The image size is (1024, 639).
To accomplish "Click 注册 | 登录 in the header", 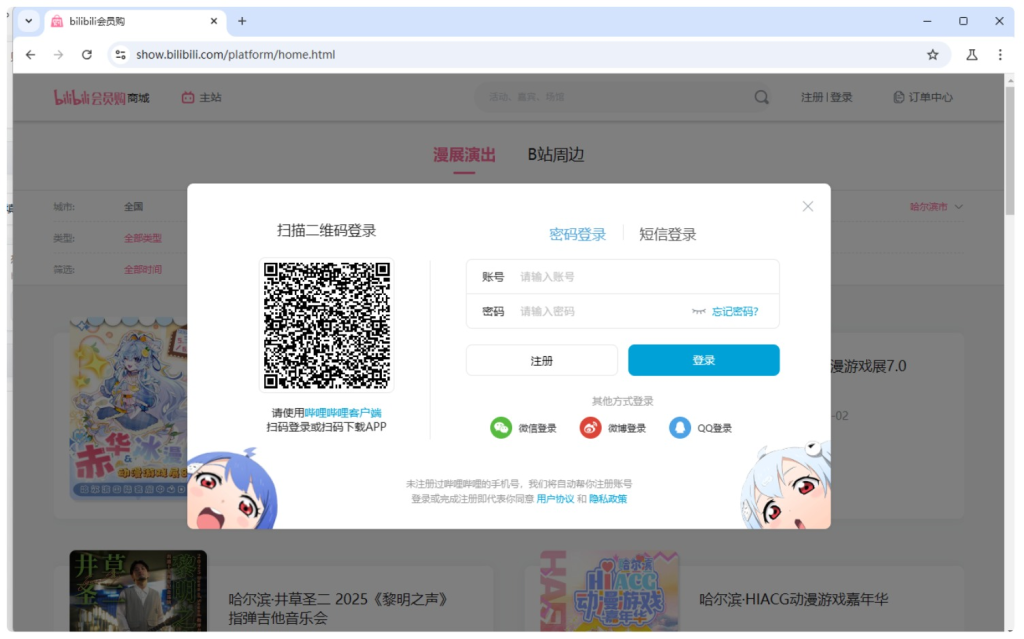I will pyautogui.click(x=827, y=97).
